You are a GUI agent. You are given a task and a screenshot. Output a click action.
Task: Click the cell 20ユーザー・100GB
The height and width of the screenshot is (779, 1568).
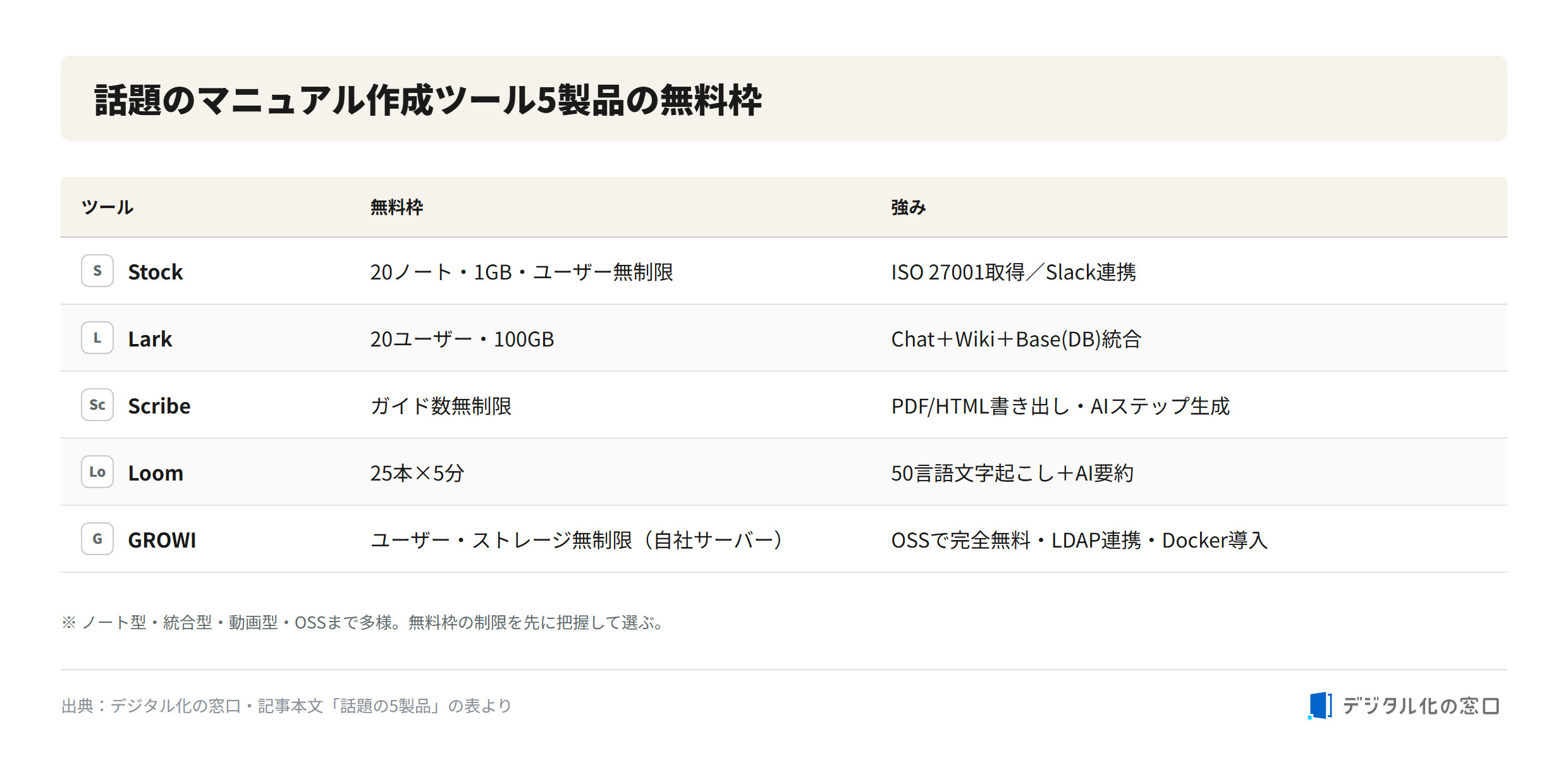tap(462, 339)
